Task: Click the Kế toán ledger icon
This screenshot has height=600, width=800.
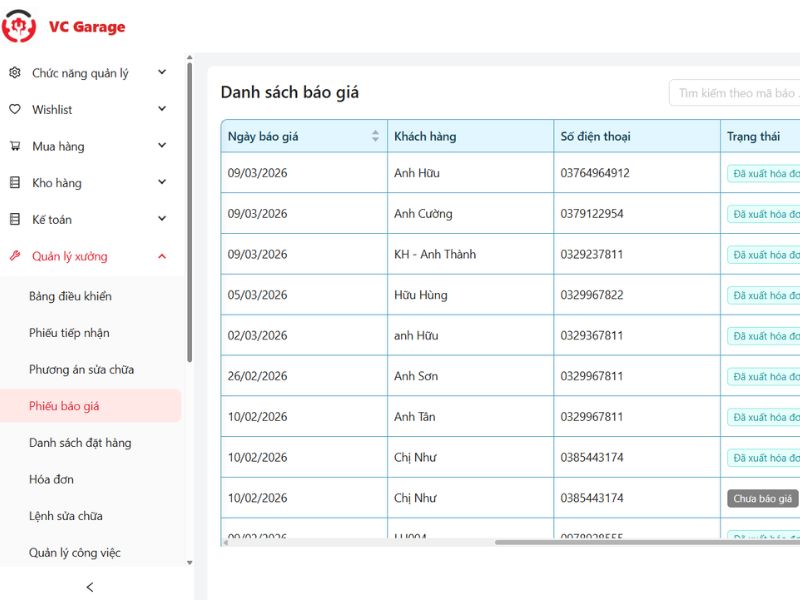Action: (x=14, y=219)
